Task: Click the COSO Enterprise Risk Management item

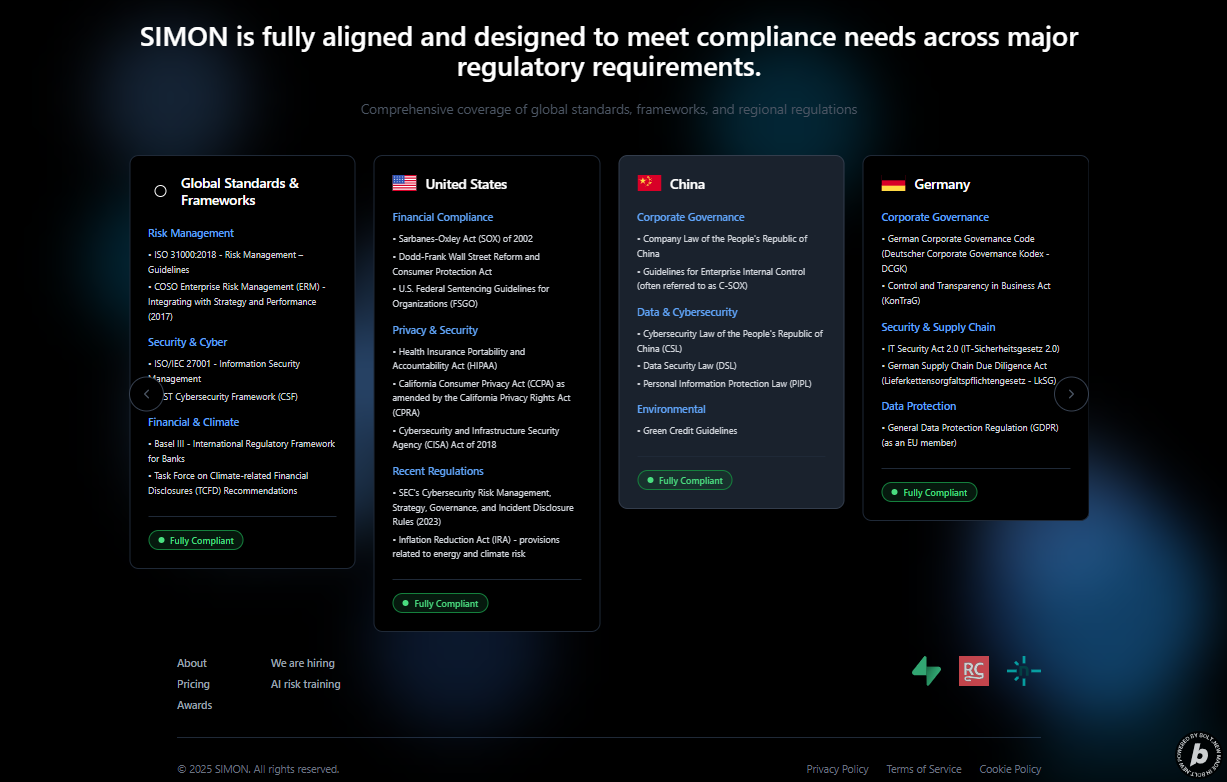Action: (x=237, y=301)
